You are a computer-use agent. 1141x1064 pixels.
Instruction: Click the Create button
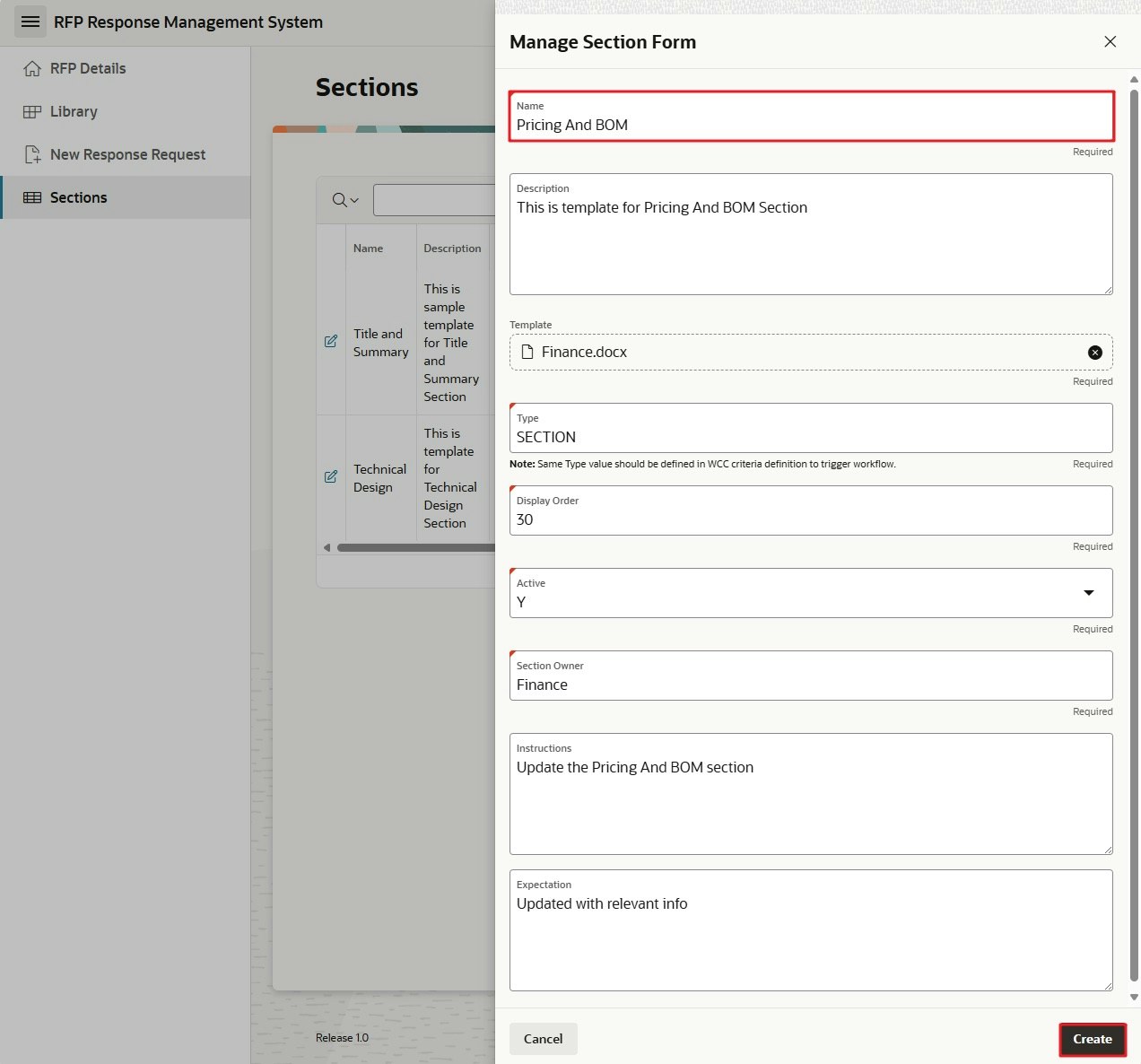1092,1039
